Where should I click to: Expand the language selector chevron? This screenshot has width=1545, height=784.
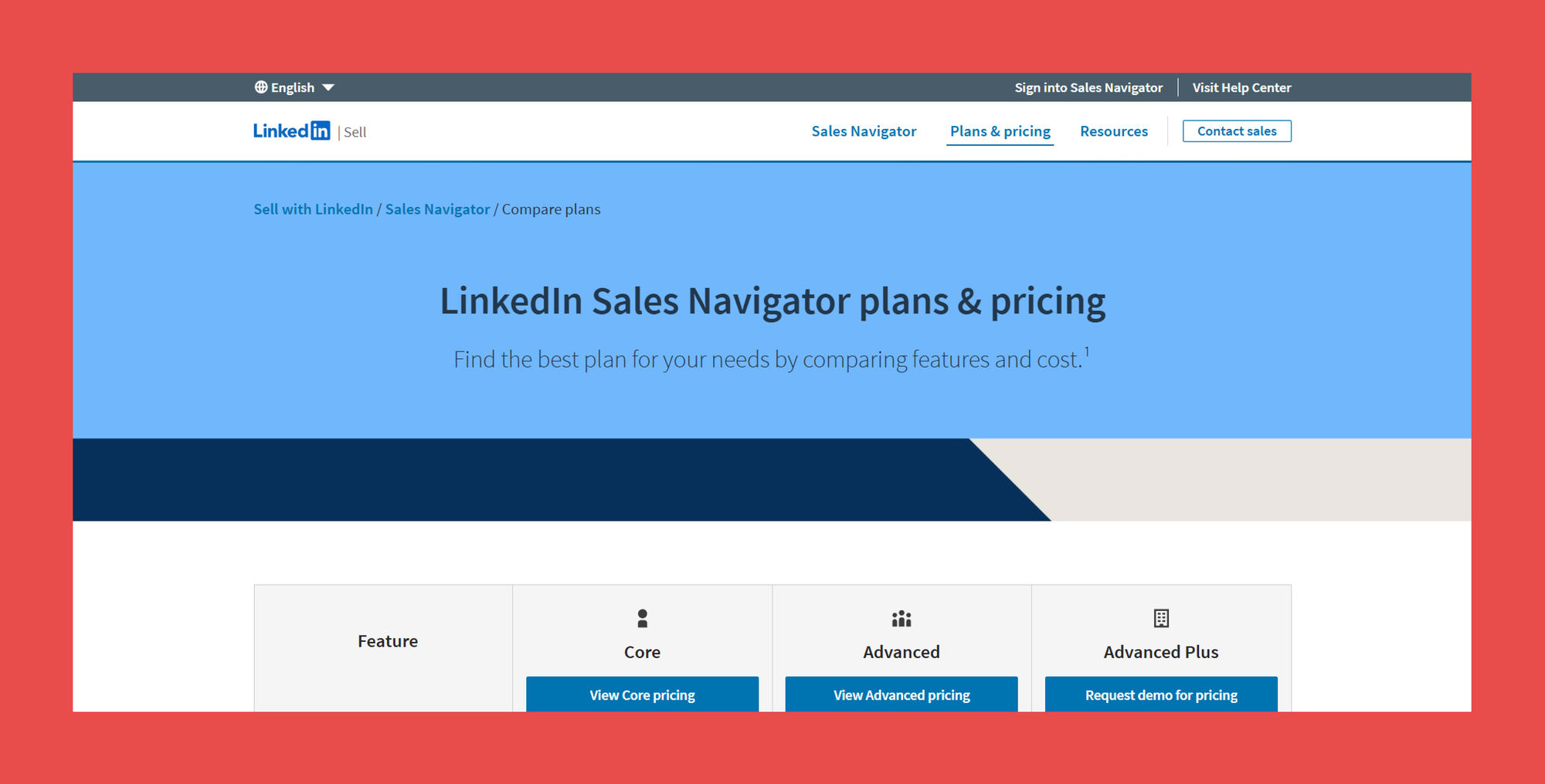(328, 87)
